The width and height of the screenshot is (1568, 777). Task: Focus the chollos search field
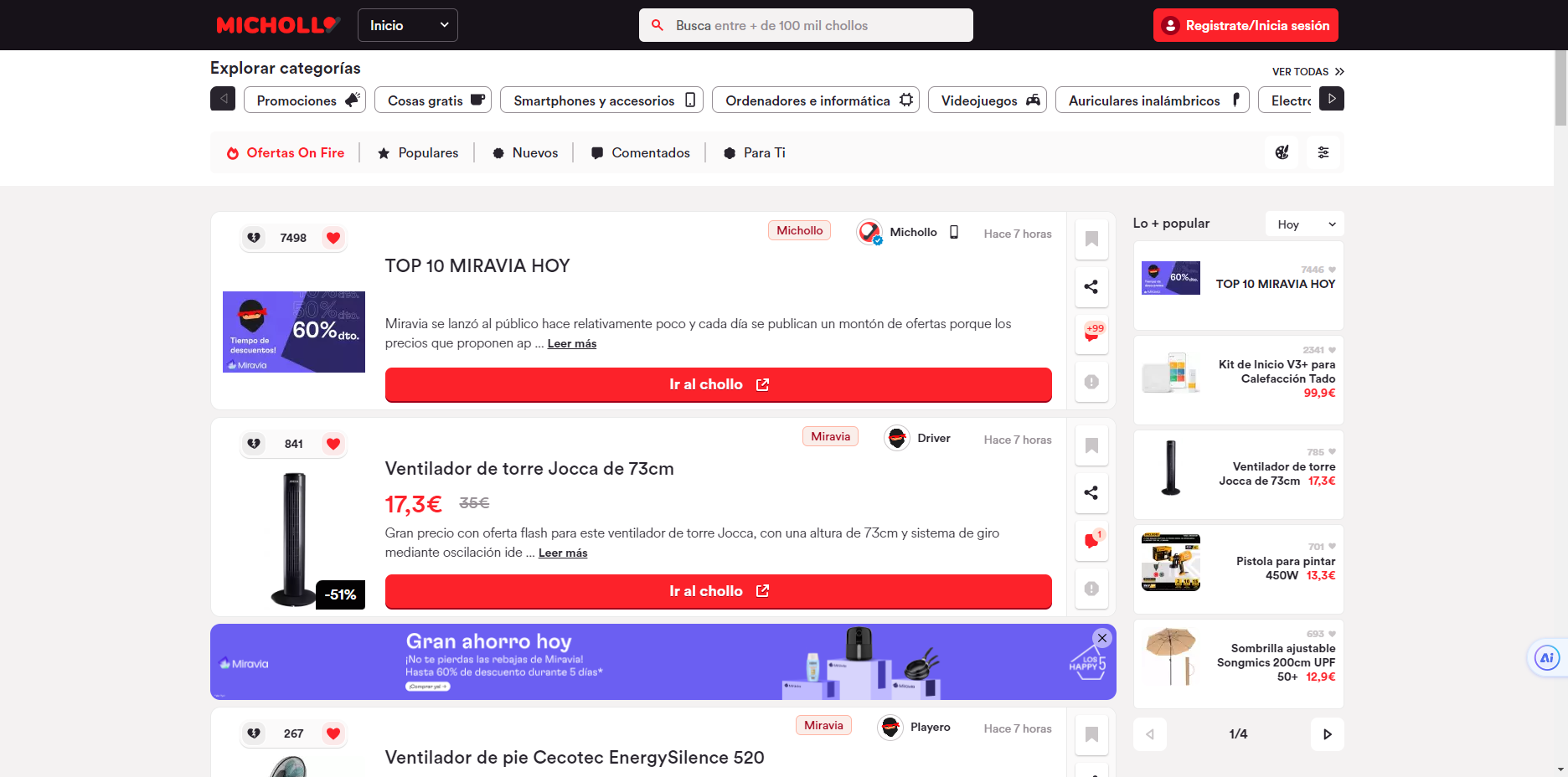(806, 25)
